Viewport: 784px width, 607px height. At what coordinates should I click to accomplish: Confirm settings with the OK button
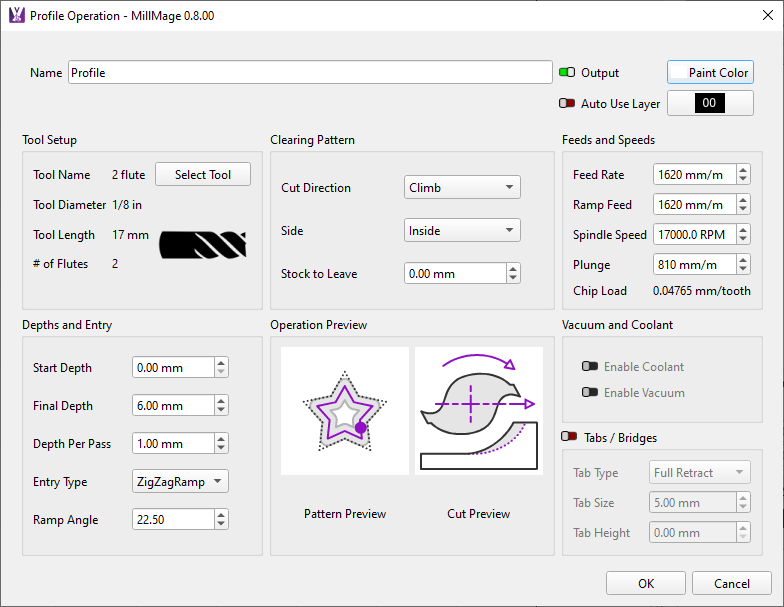pos(646,584)
